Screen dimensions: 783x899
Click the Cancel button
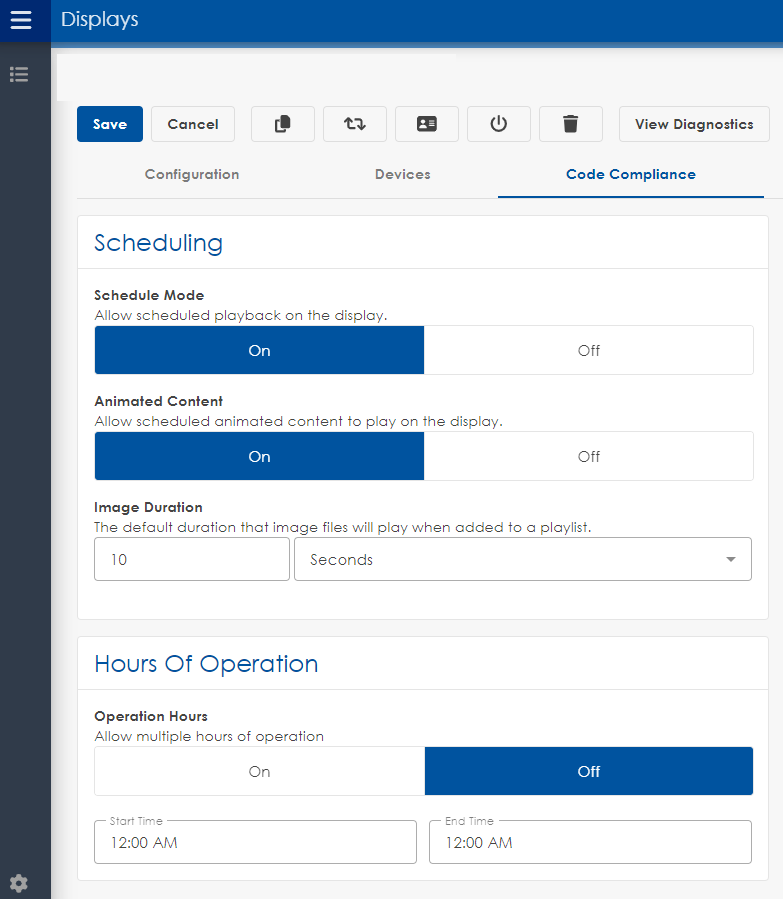[x=193, y=124]
